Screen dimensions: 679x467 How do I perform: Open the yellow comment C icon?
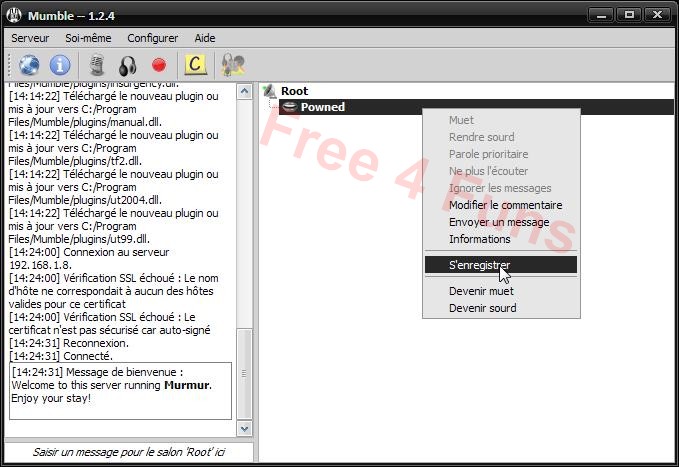195,65
